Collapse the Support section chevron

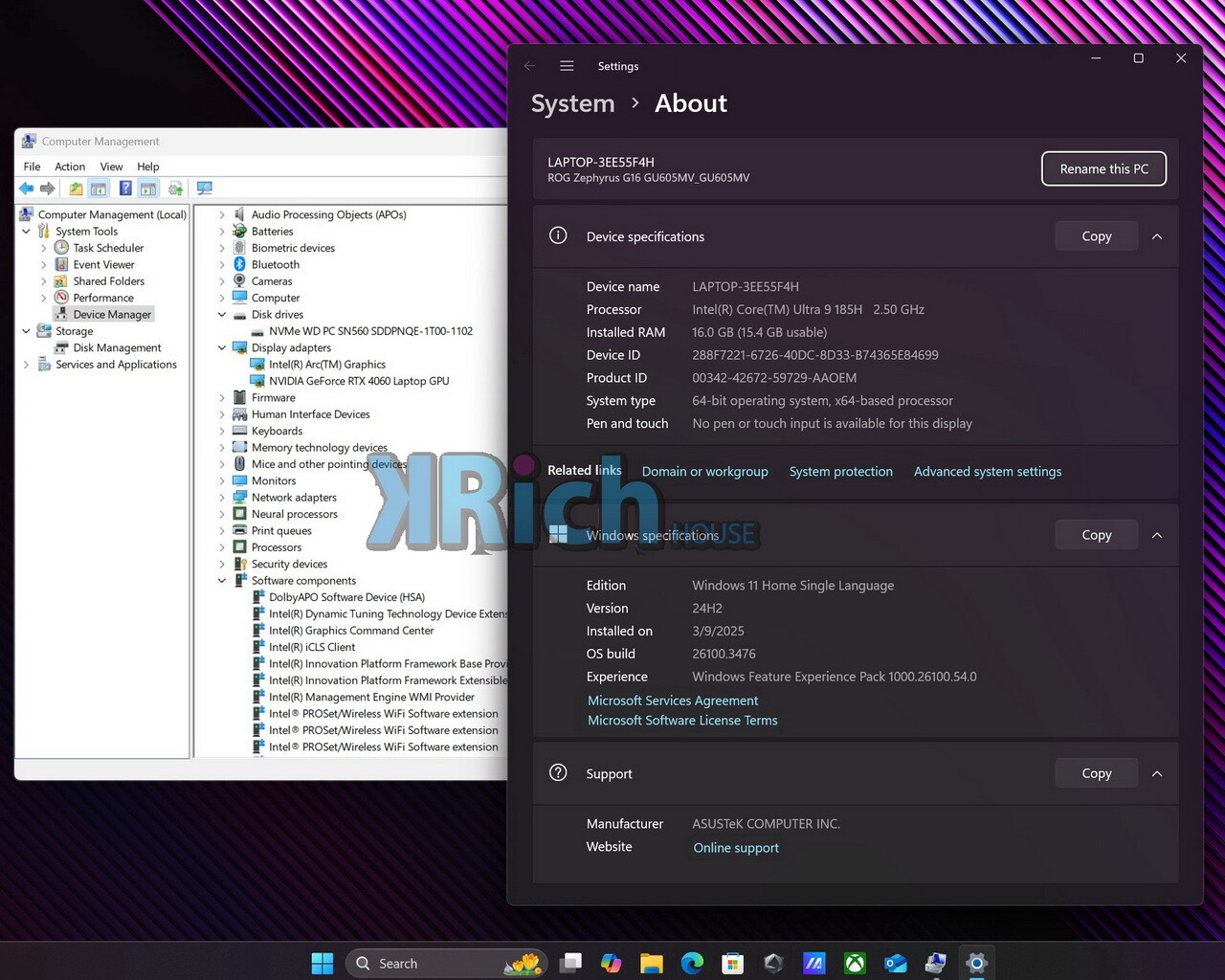point(1157,773)
